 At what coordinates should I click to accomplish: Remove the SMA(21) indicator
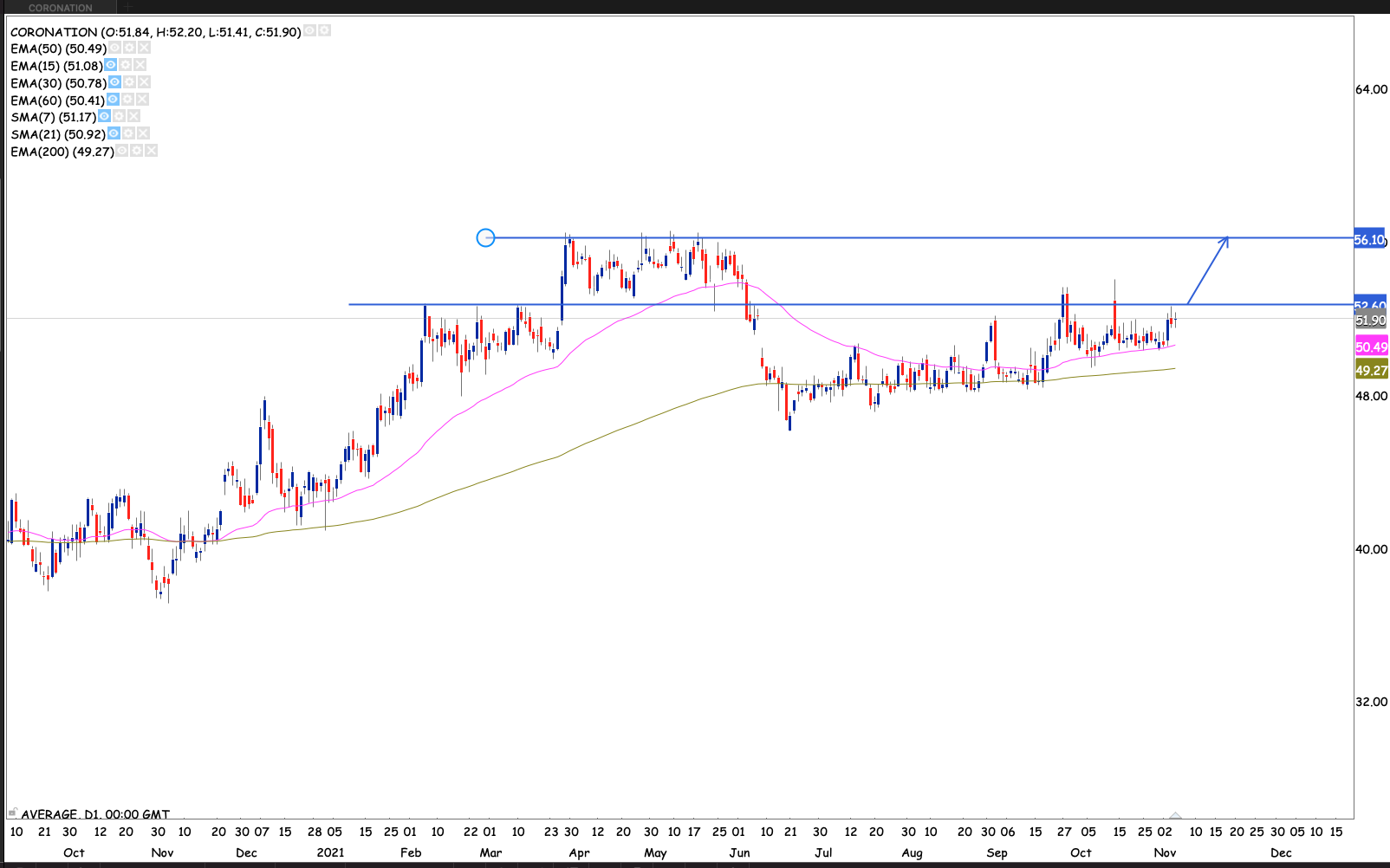point(143,133)
